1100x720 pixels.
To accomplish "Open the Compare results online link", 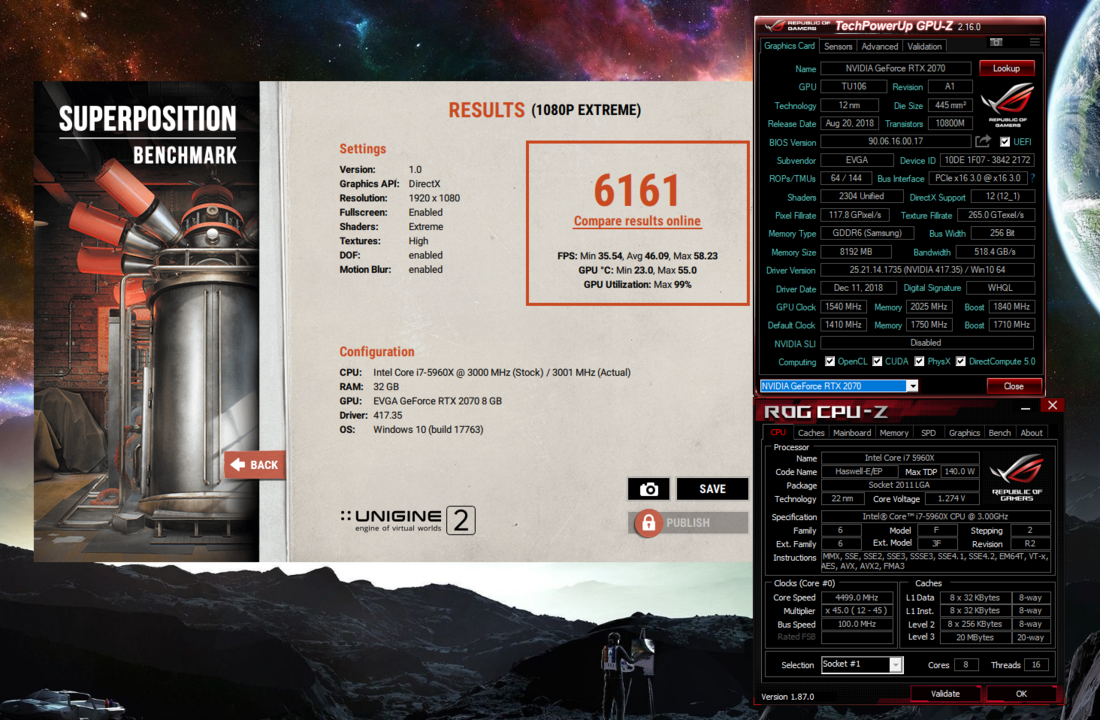I will (637, 221).
